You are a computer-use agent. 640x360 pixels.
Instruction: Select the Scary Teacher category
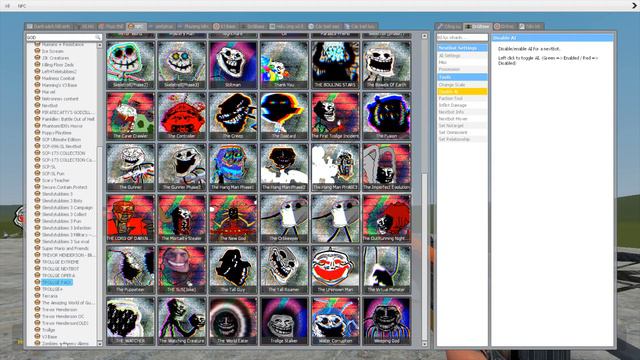pyautogui.click(x=56, y=180)
